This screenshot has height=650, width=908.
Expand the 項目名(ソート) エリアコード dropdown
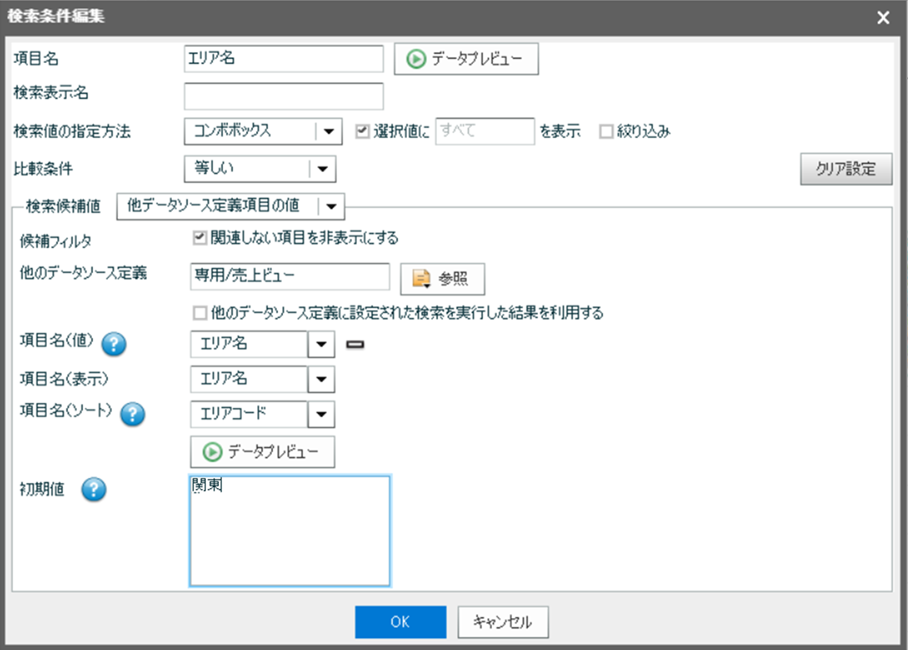[x=321, y=414]
